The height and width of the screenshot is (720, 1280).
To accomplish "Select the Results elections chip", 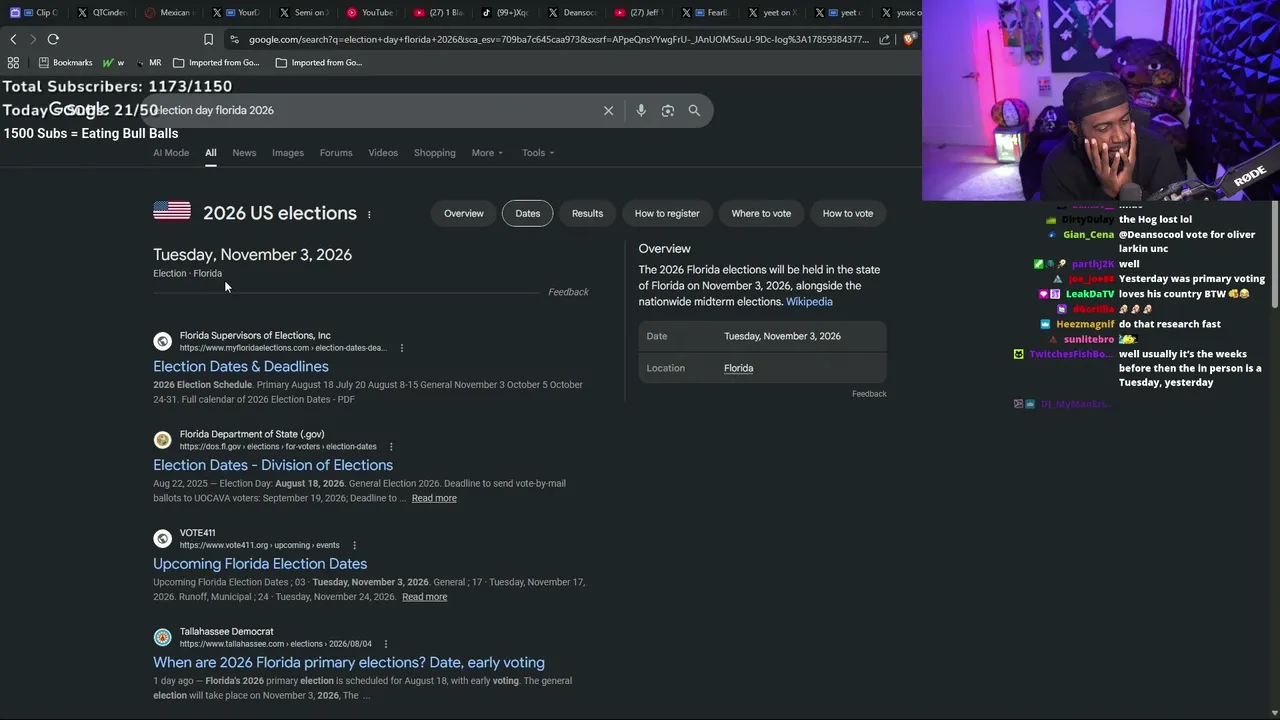I will 587,213.
